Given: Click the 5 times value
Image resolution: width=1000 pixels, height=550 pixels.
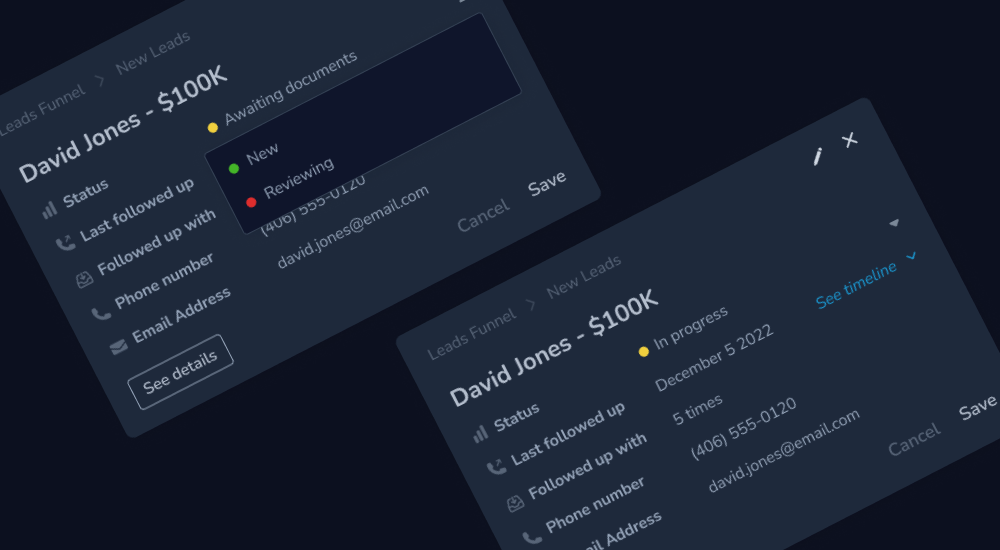Looking at the screenshot, I should [698, 410].
